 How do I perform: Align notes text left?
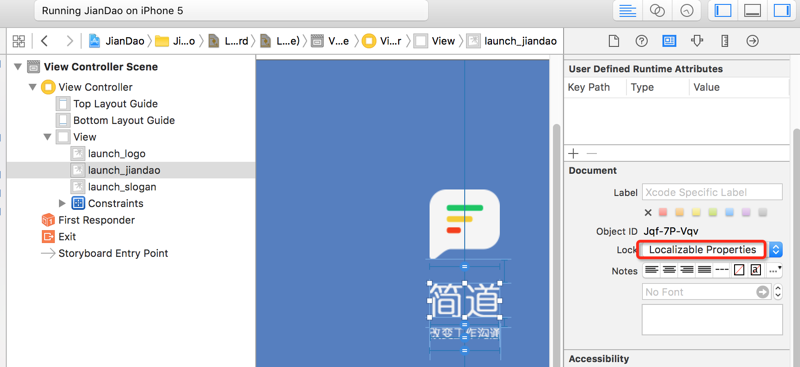click(x=652, y=270)
